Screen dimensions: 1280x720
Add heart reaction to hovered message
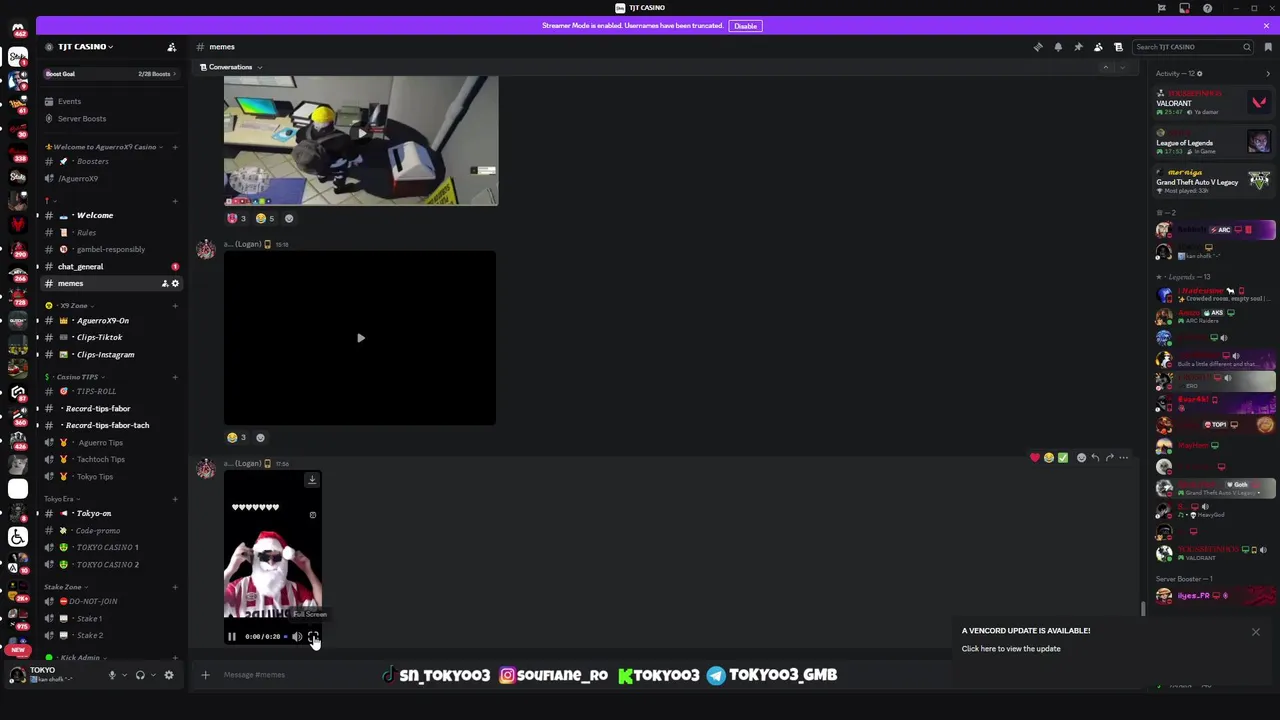pyautogui.click(x=1035, y=458)
